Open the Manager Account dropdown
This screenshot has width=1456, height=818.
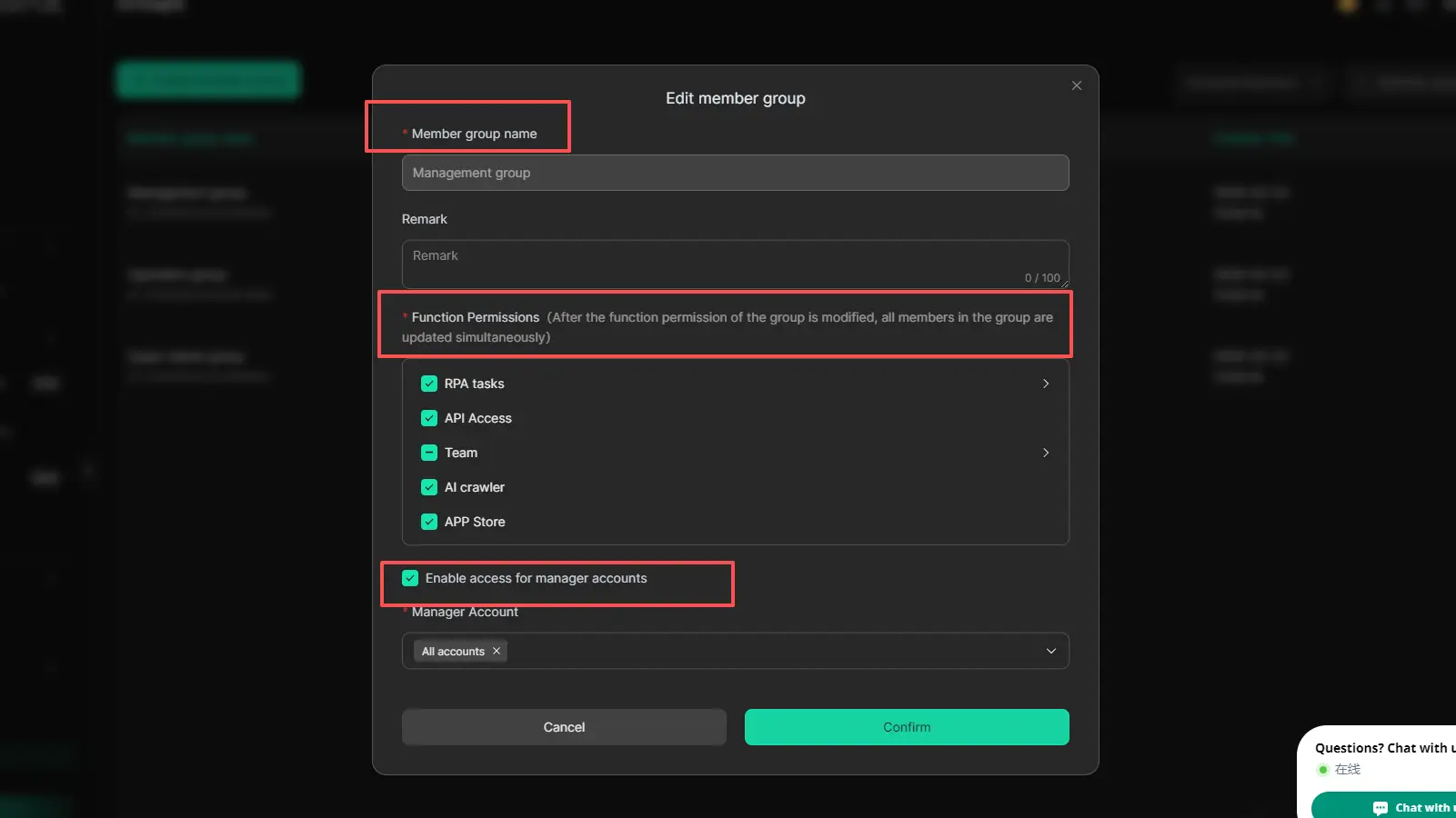tap(1050, 651)
